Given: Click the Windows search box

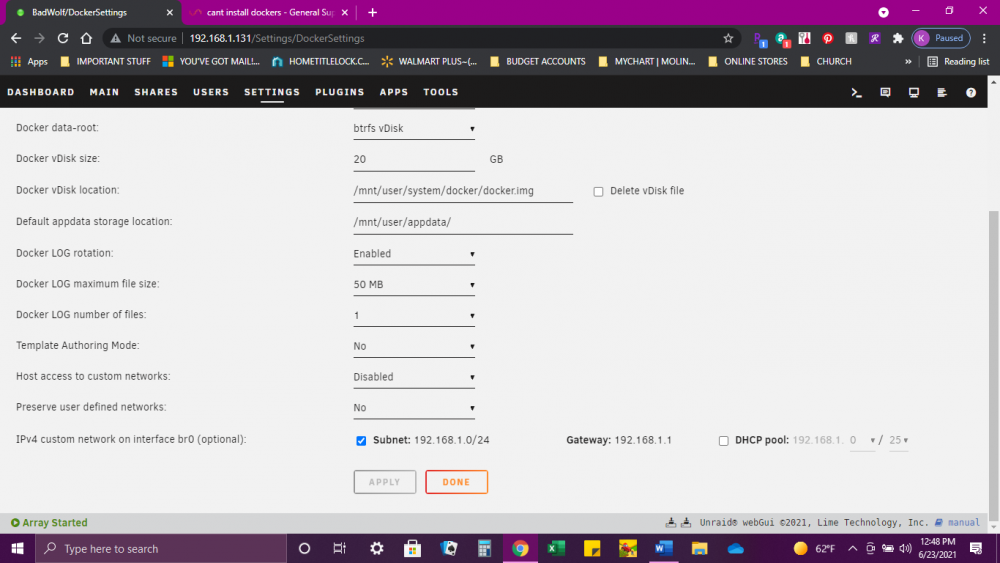Looking at the screenshot, I should (x=161, y=548).
